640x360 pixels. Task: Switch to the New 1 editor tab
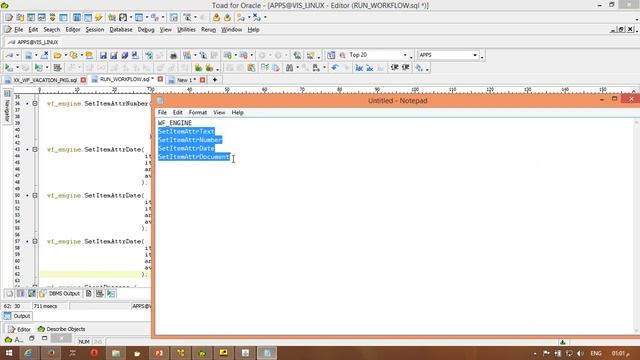[187, 80]
